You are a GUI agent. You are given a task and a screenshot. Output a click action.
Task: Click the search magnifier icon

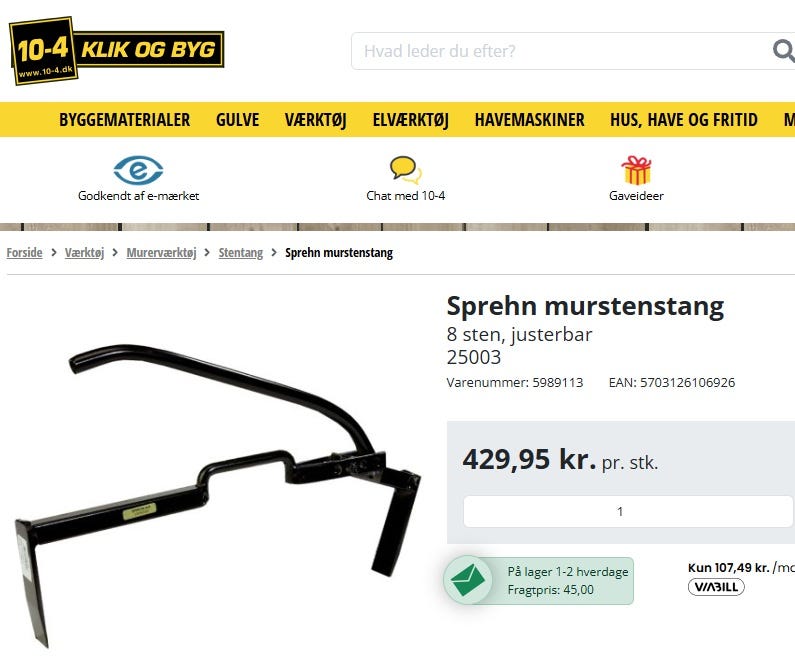click(x=783, y=51)
